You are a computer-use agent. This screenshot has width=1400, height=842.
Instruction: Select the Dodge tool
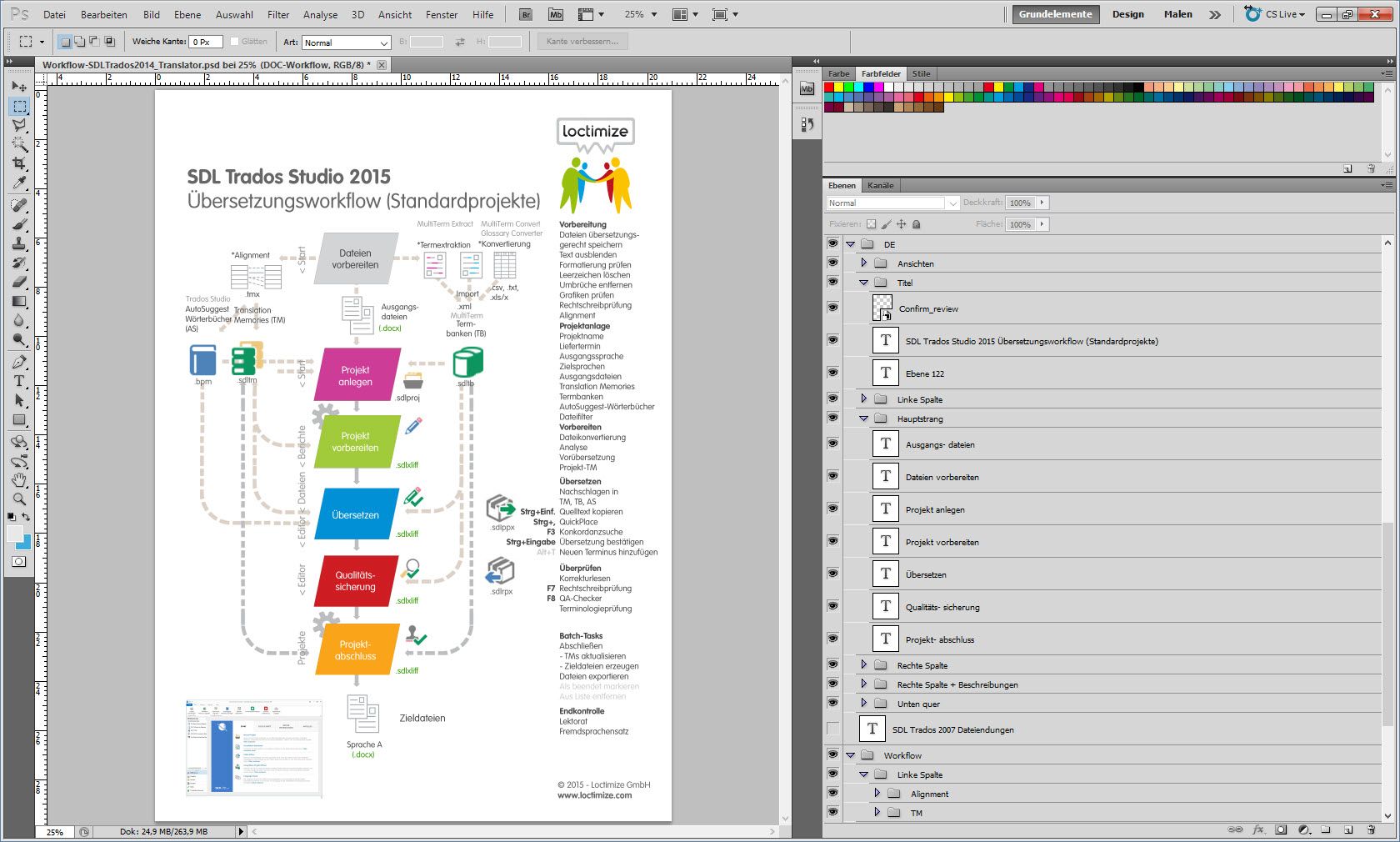coord(19,339)
